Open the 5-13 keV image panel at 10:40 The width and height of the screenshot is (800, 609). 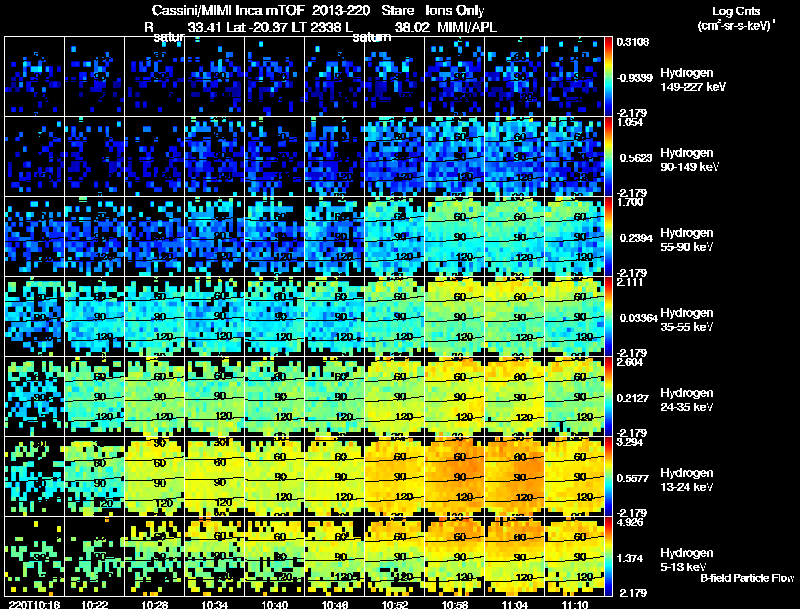(x=274, y=557)
